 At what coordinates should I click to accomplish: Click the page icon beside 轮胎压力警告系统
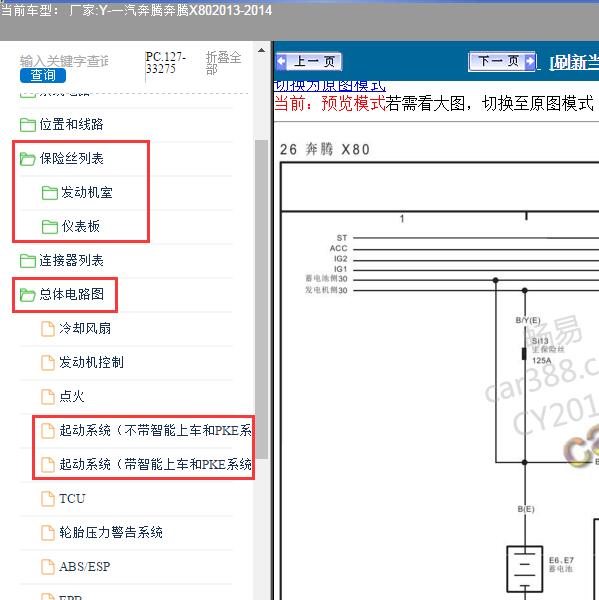pos(48,532)
